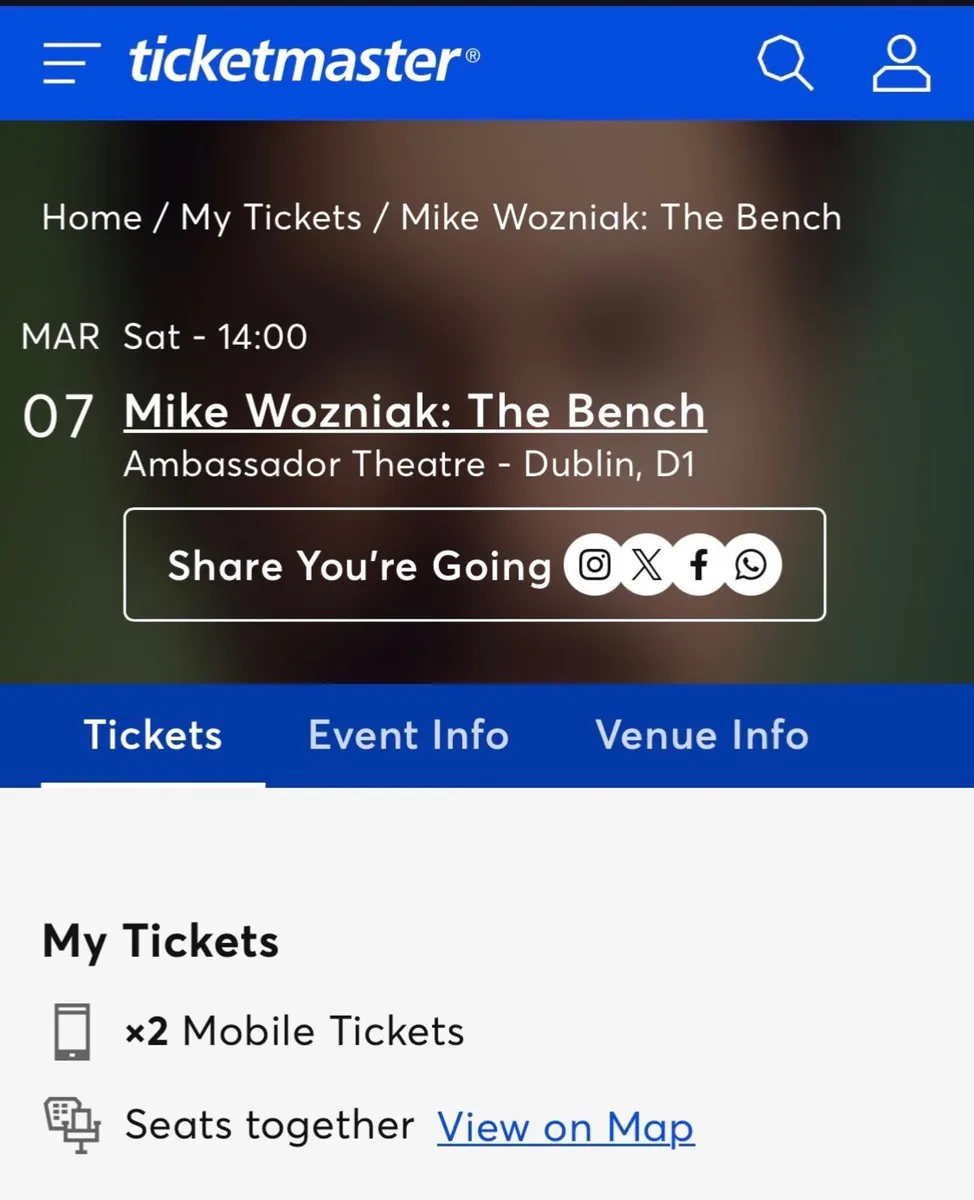Share on X
The image size is (974, 1200).
(x=646, y=564)
